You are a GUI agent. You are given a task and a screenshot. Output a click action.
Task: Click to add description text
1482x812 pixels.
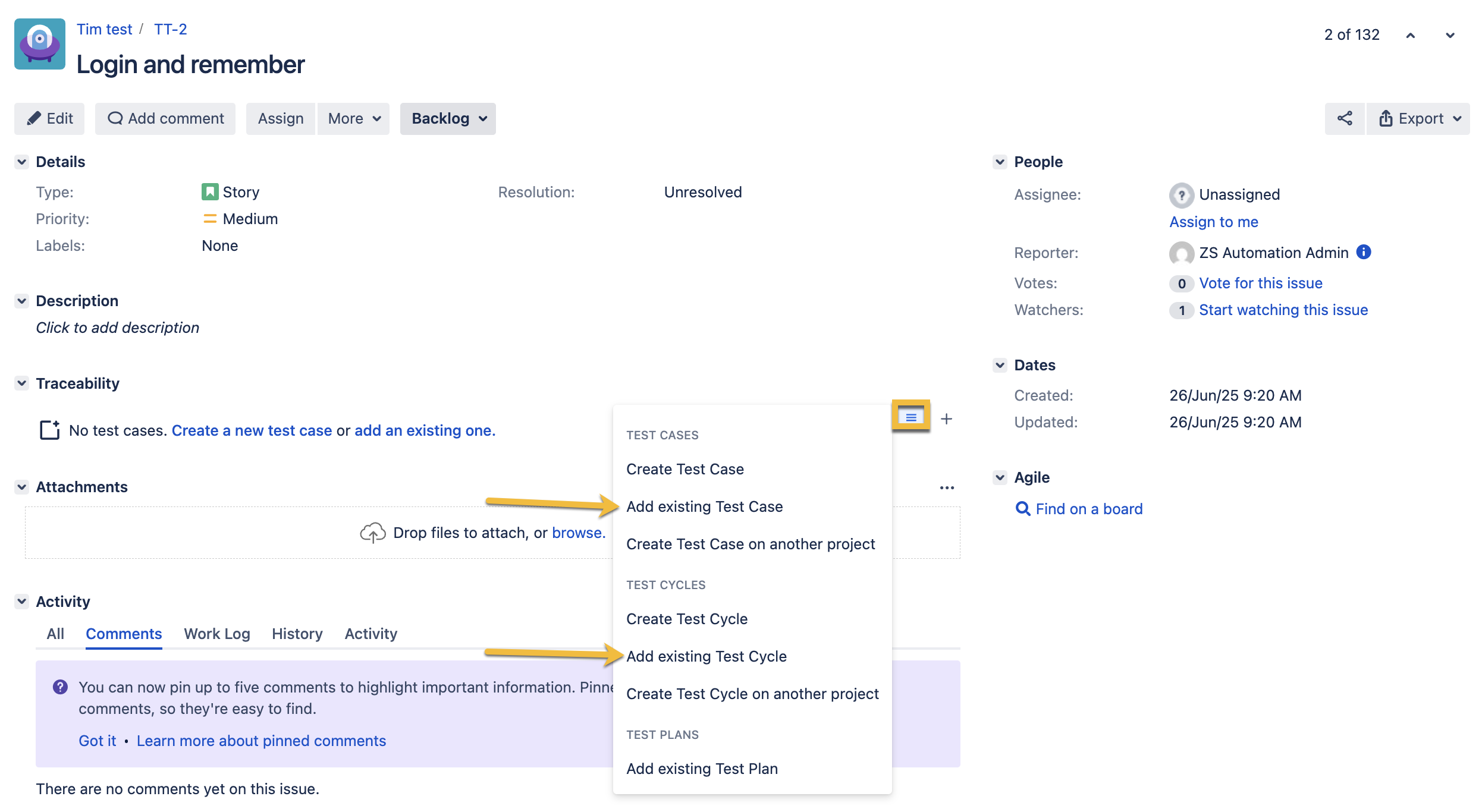tap(117, 328)
